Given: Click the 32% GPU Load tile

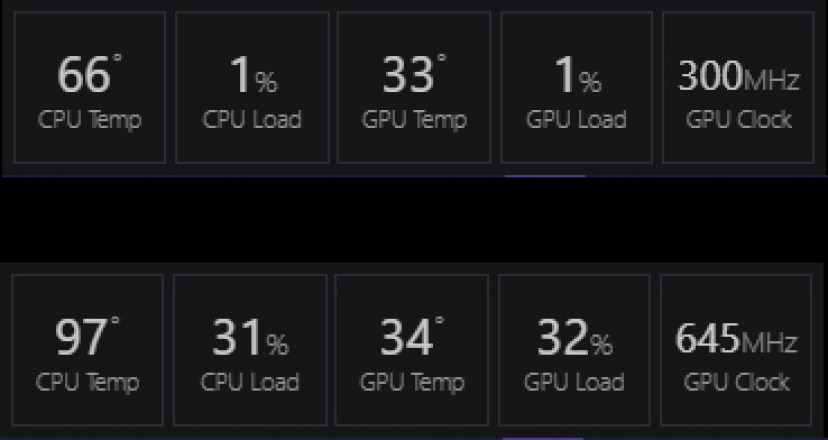Looking at the screenshot, I should pyautogui.click(x=574, y=350).
